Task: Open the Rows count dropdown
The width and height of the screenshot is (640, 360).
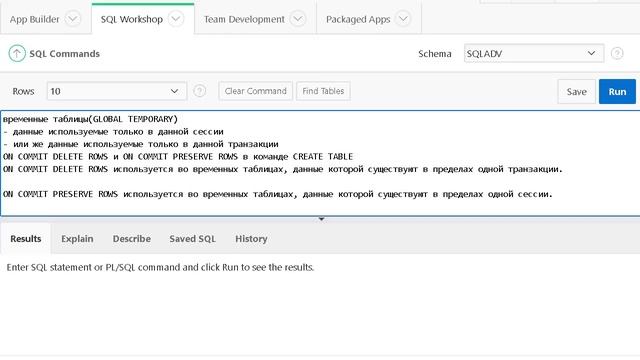Action: click(x=117, y=91)
